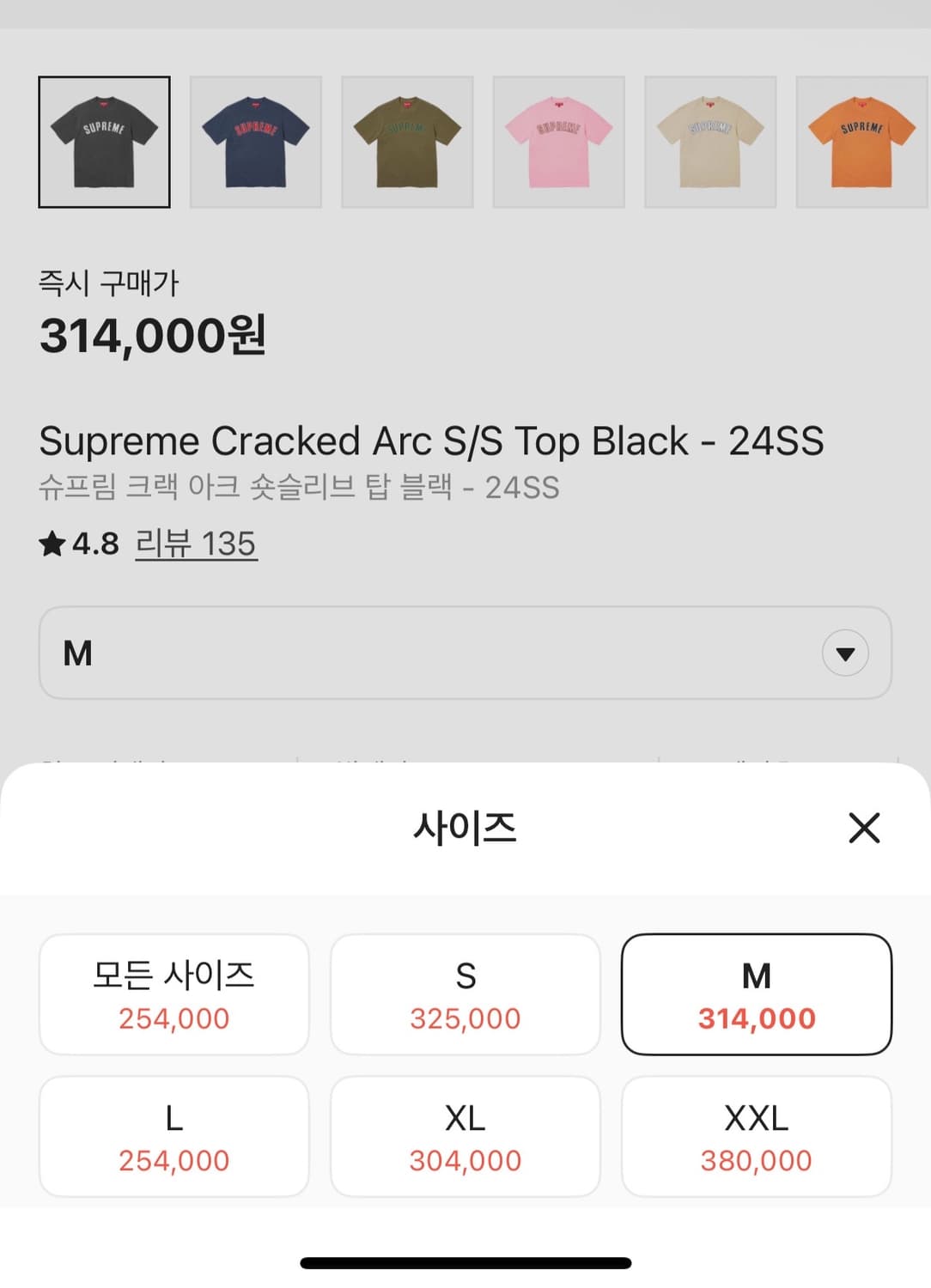Tap the 314,000원 instant buy price

tap(153, 336)
